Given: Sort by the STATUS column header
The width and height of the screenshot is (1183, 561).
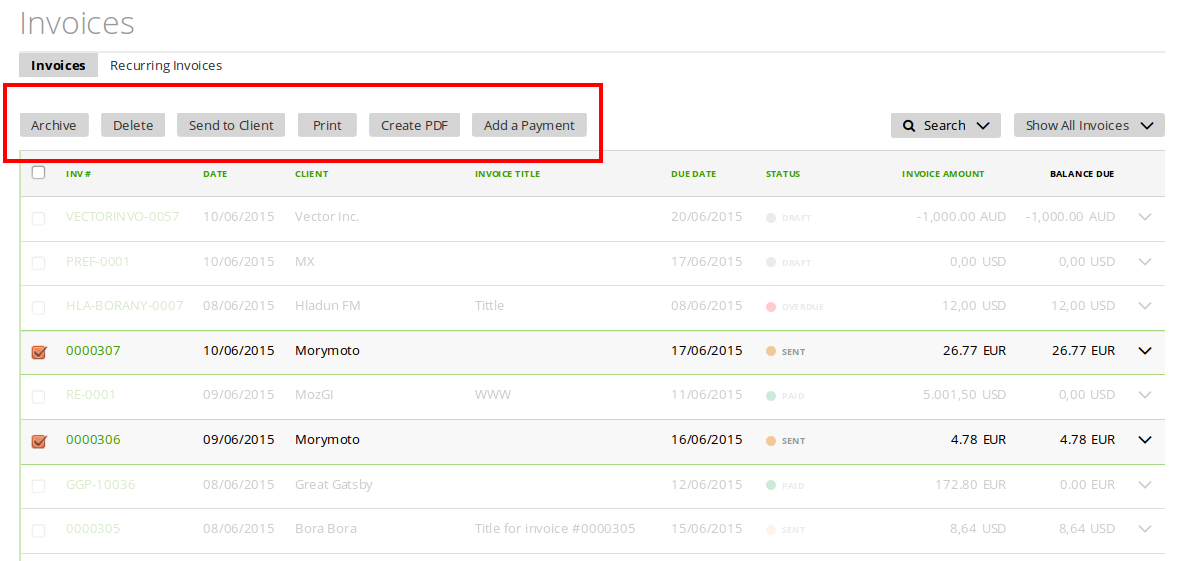Looking at the screenshot, I should coord(782,174).
